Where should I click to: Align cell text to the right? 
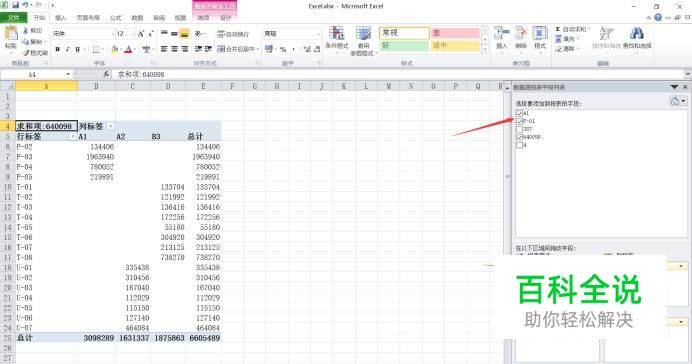coord(184,49)
